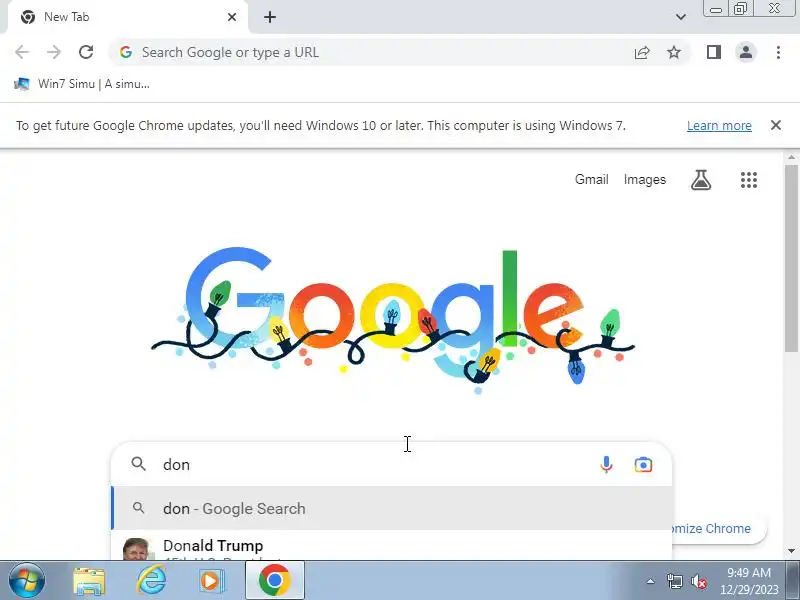Bookmark this tab with the star icon
The height and width of the screenshot is (600, 800).
coord(674,52)
